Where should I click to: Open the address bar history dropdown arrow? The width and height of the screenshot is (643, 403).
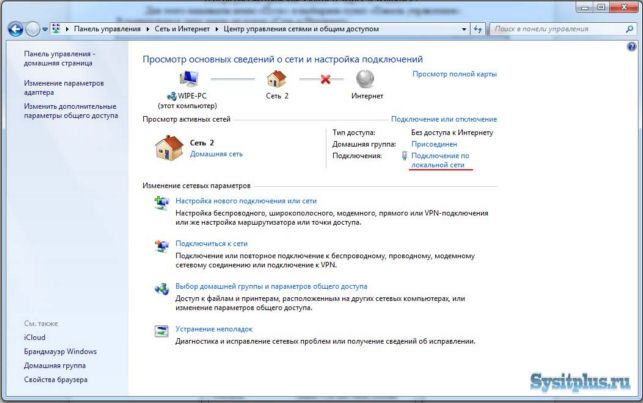(464, 29)
